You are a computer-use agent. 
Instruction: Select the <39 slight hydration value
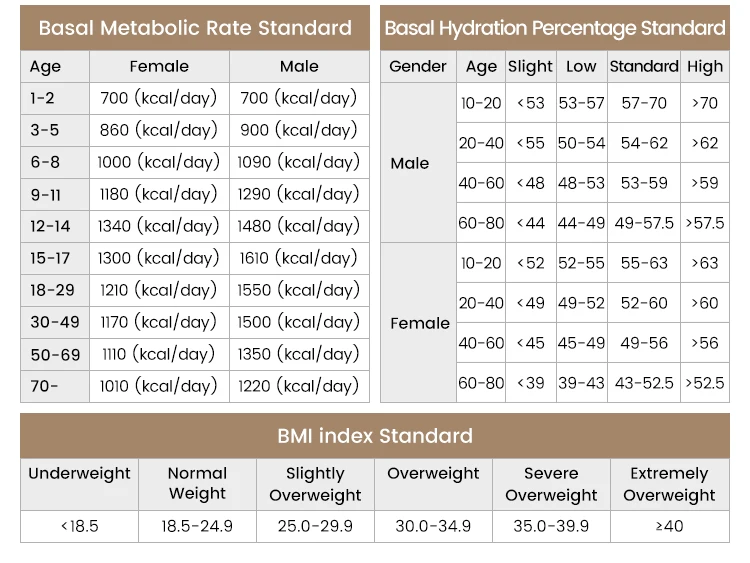530,383
